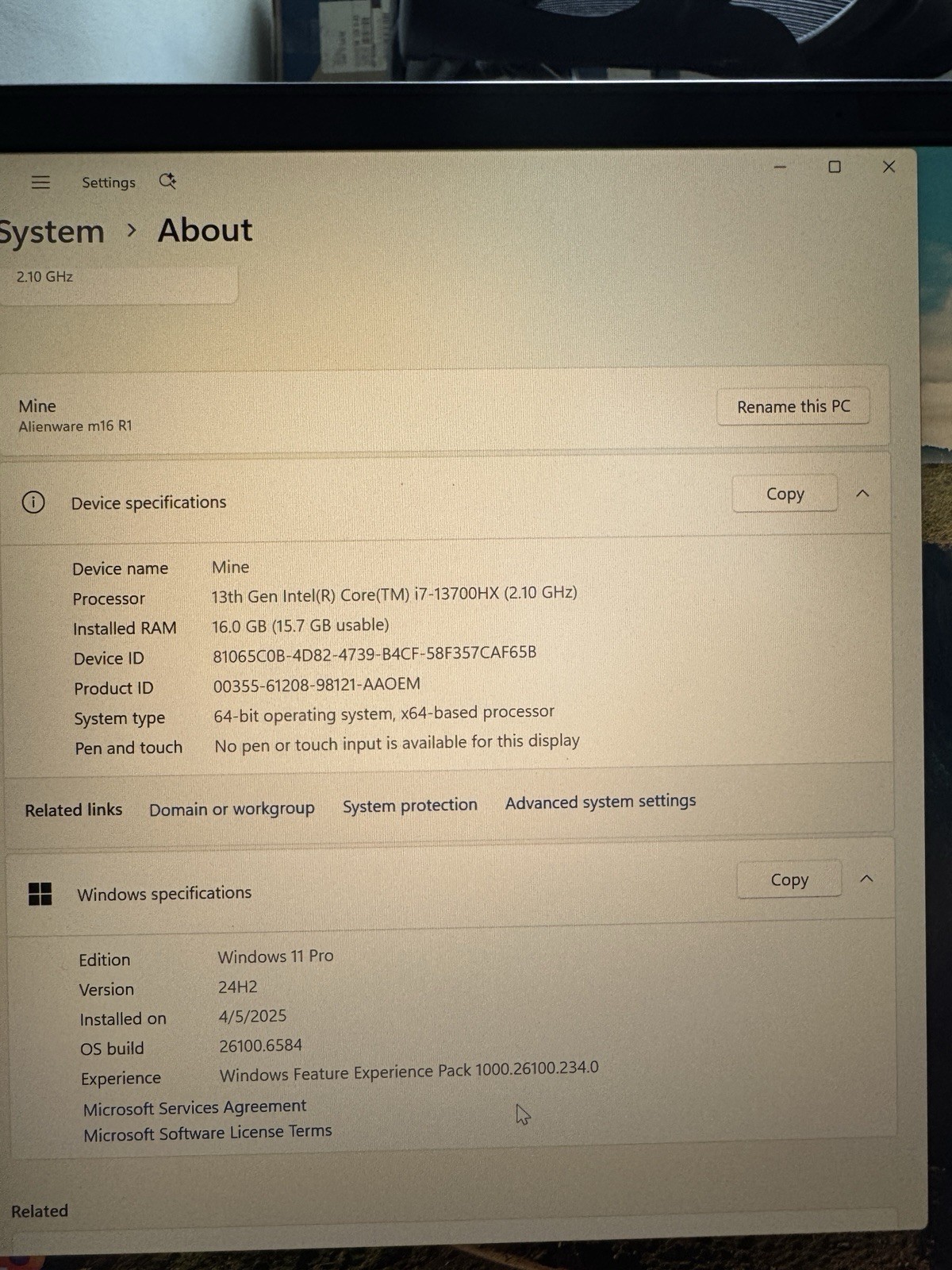Image resolution: width=952 pixels, height=1270 pixels.
Task: Click the 'Windows specifications' section title
Action: point(164,894)
